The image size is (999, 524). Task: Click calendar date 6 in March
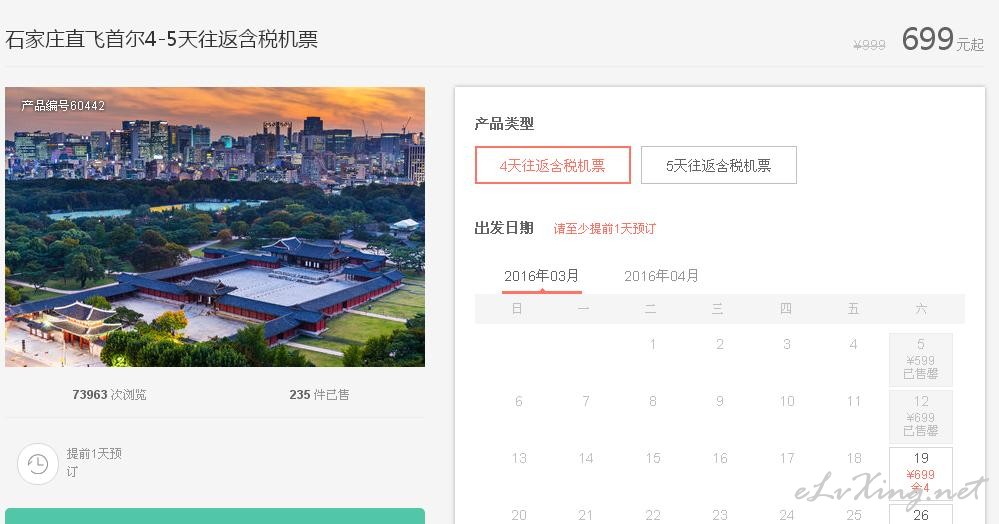click(x=519, y=401)
